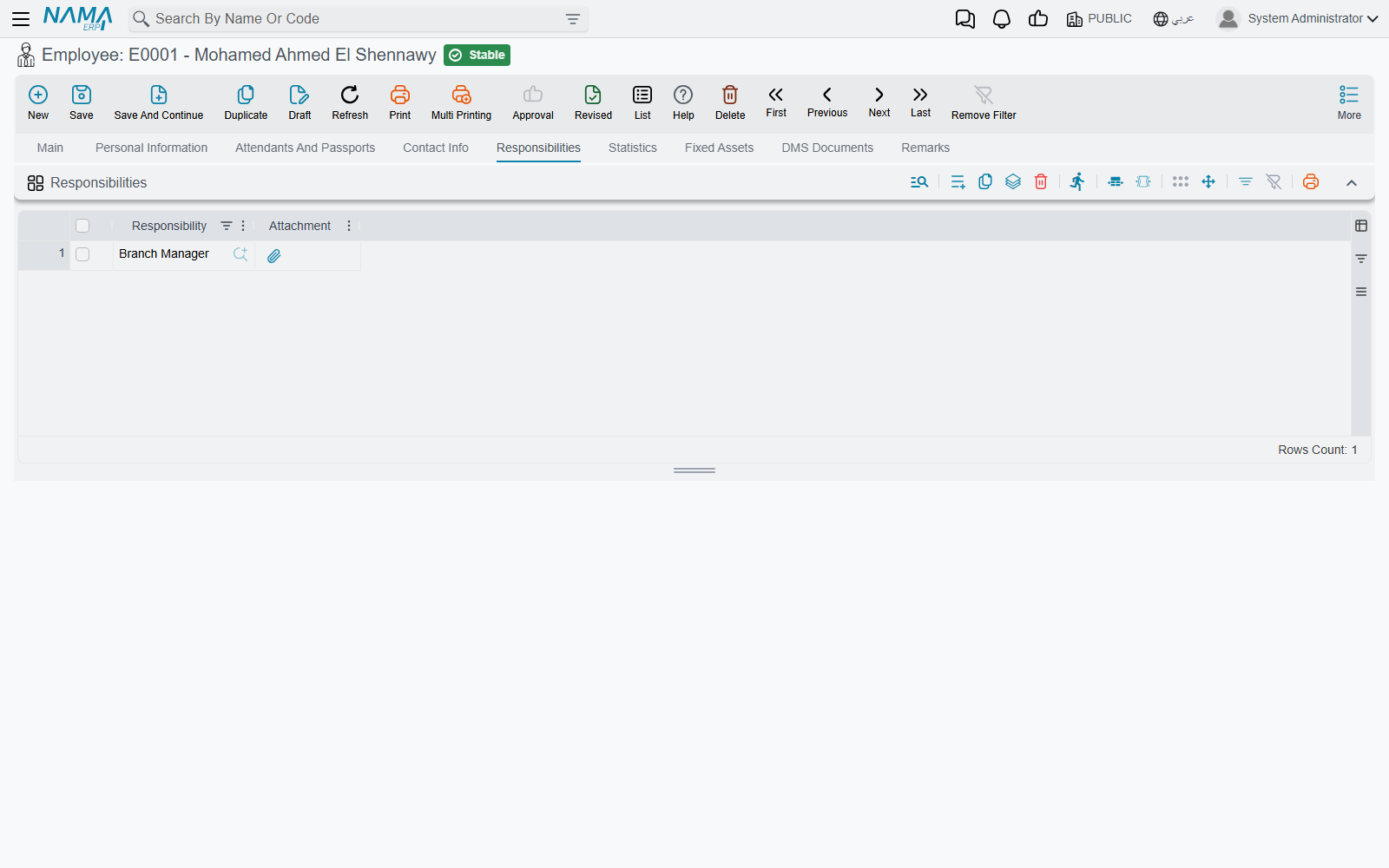1389x868 pixels.
Task: Duplicate the employee record
Action: point(246,102)
